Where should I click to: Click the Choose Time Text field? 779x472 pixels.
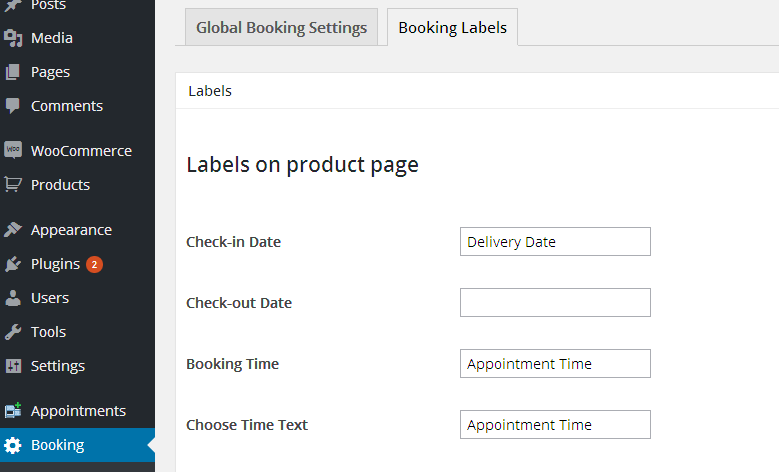(555, 425)
